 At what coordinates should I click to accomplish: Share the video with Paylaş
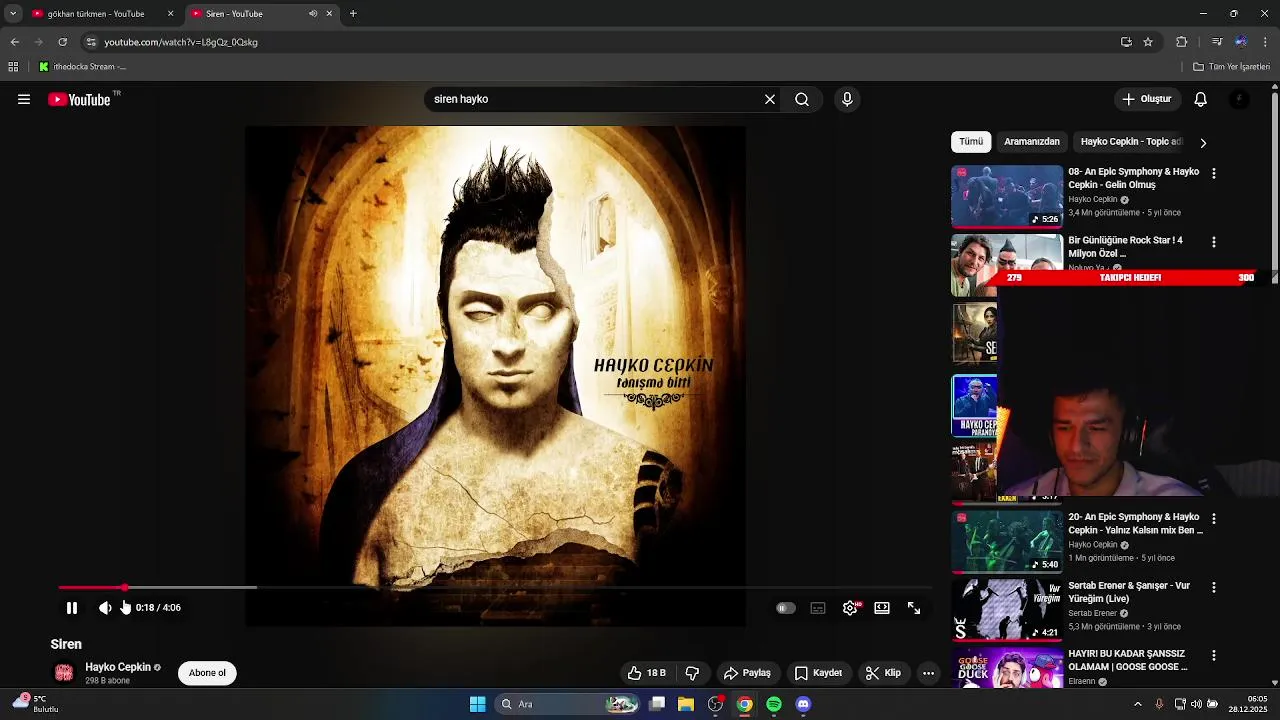747,673
